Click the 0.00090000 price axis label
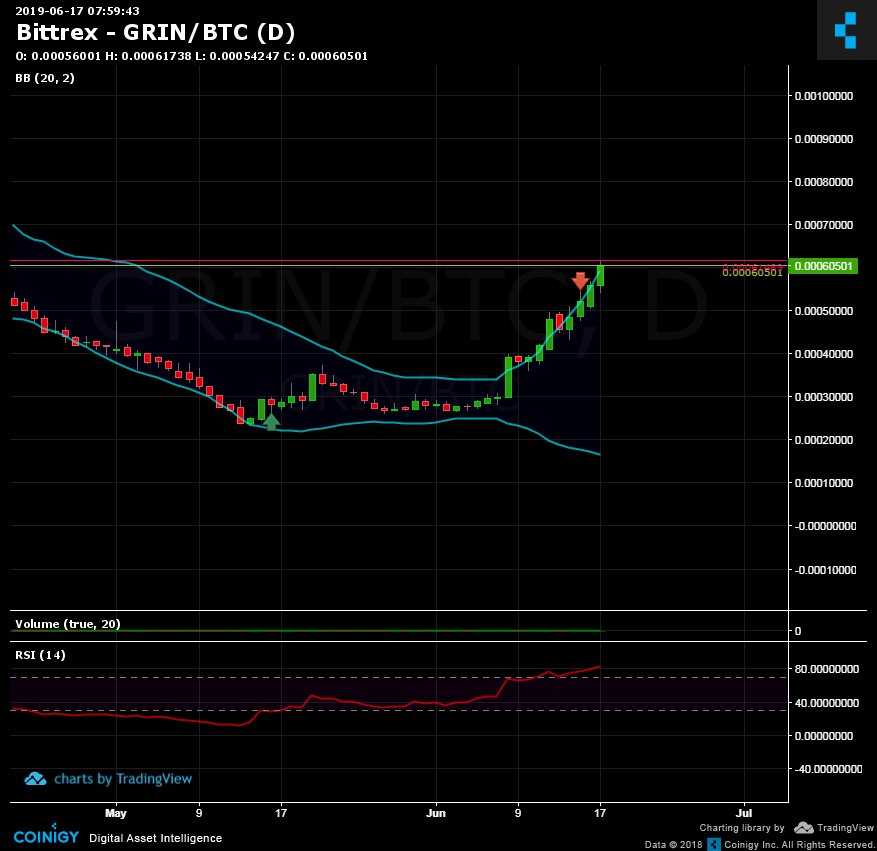This screenshot has width=877, height=851. 824,139
